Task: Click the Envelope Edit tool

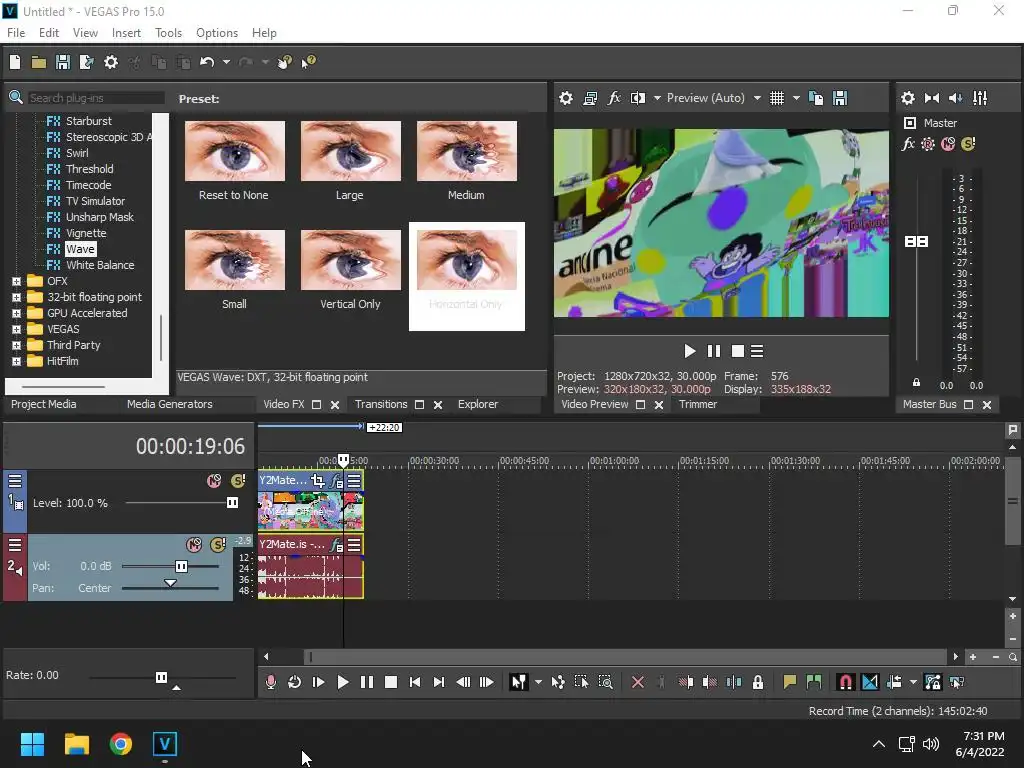Action: [558, 682]
